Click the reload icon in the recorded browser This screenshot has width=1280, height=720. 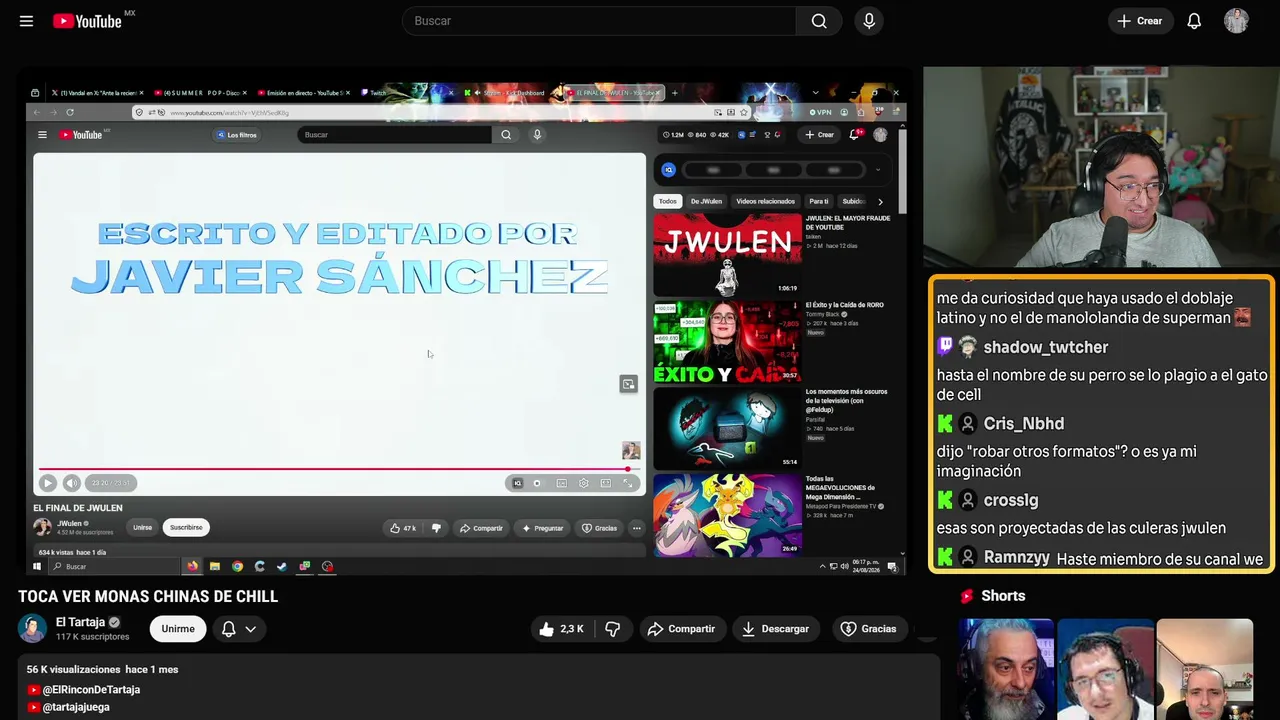(70, 112)
